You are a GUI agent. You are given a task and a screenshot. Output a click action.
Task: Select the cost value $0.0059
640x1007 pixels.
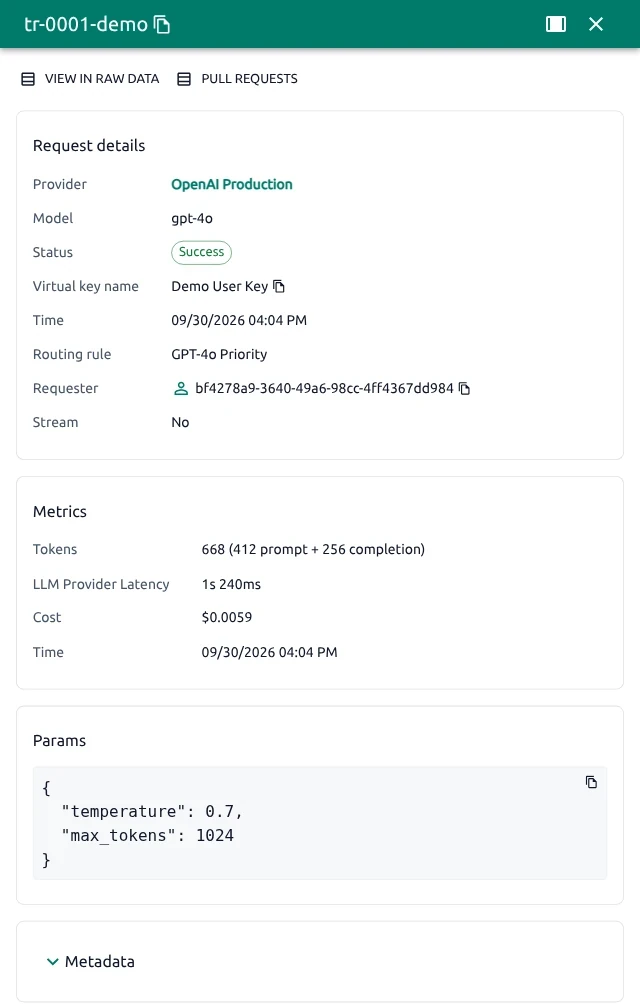tap(227, 617)
